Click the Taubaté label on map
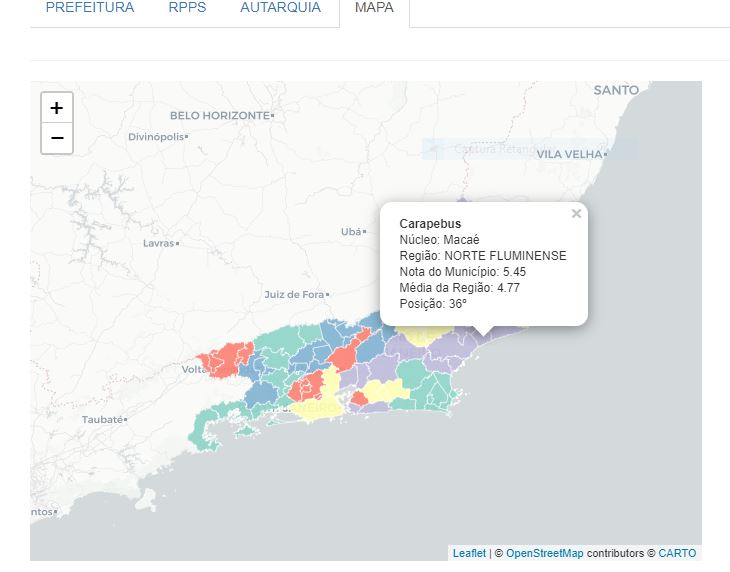 (x=103, y=419)
